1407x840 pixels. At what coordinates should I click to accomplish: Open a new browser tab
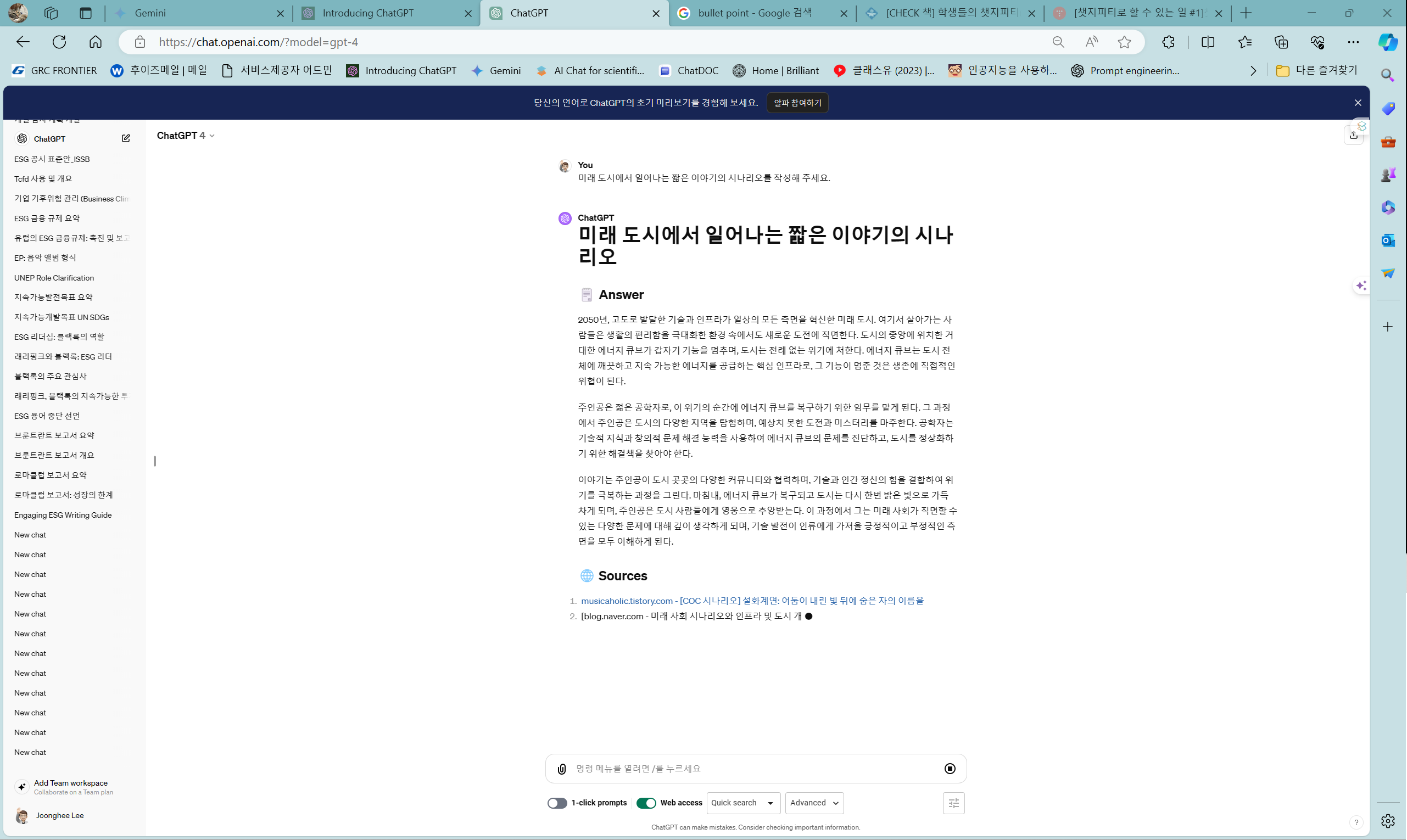coord(1246,13)
